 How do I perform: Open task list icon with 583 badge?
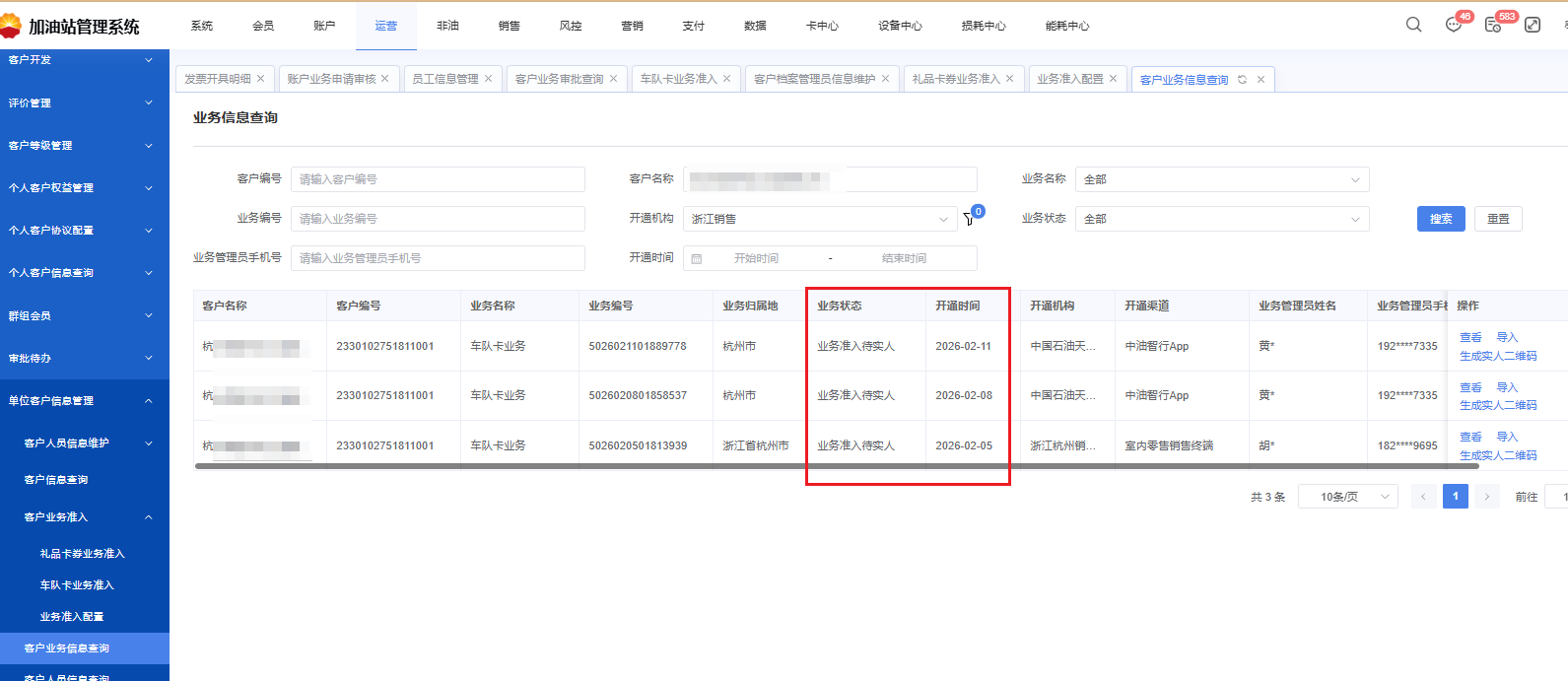[1493, 25]
